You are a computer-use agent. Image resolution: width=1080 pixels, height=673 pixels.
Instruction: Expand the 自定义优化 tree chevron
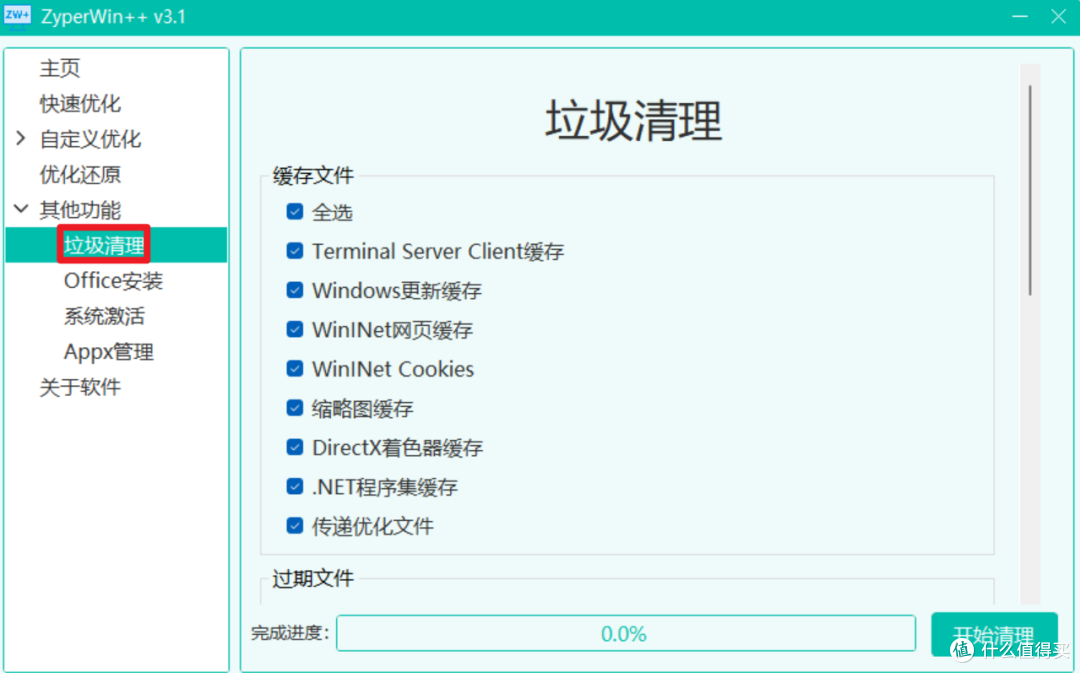(21, 138)
